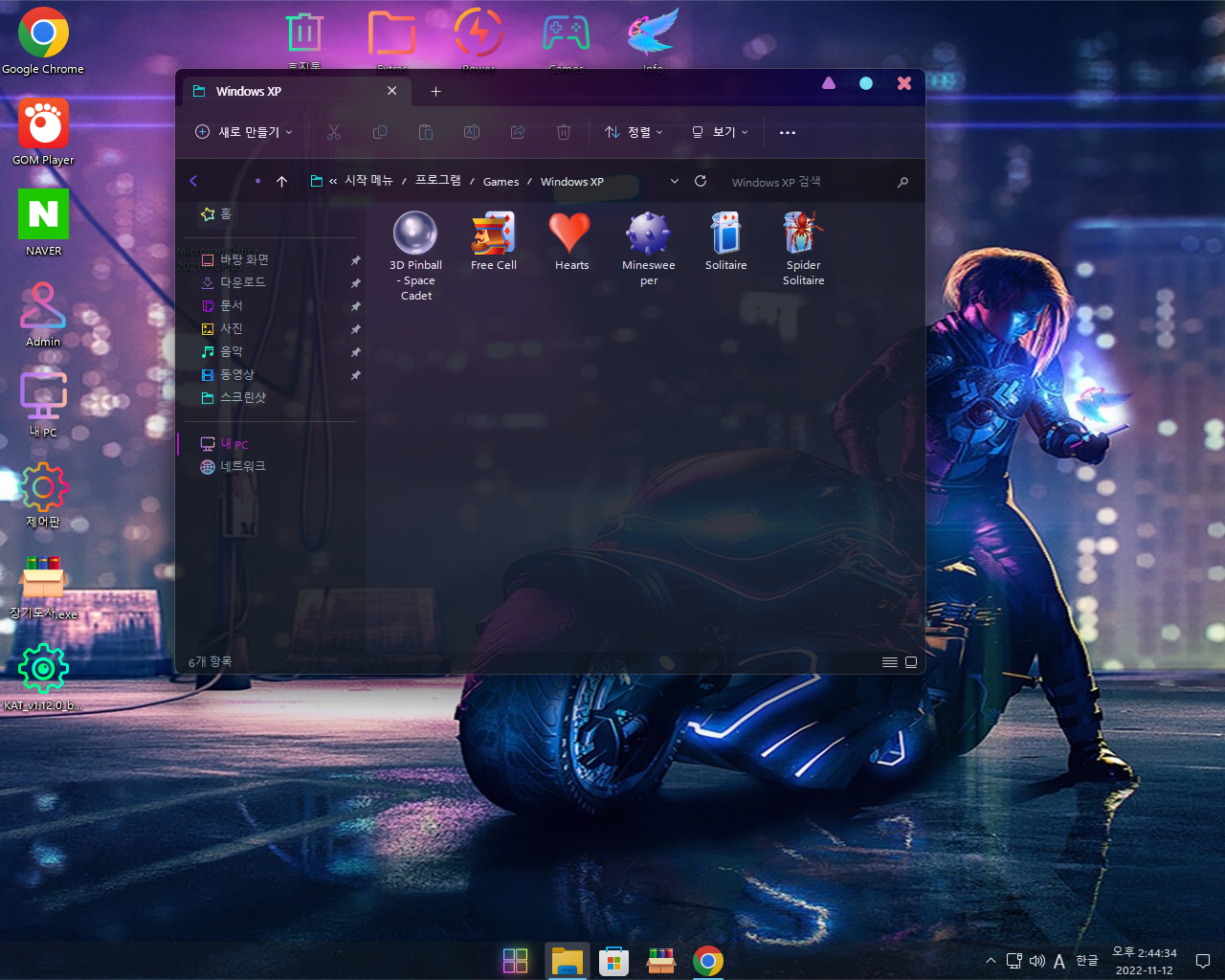Image resolution: width=1225 pixels, height=980 pixels.
Task: Switch to details view in status bar
Action: click(x=889, y=662)
